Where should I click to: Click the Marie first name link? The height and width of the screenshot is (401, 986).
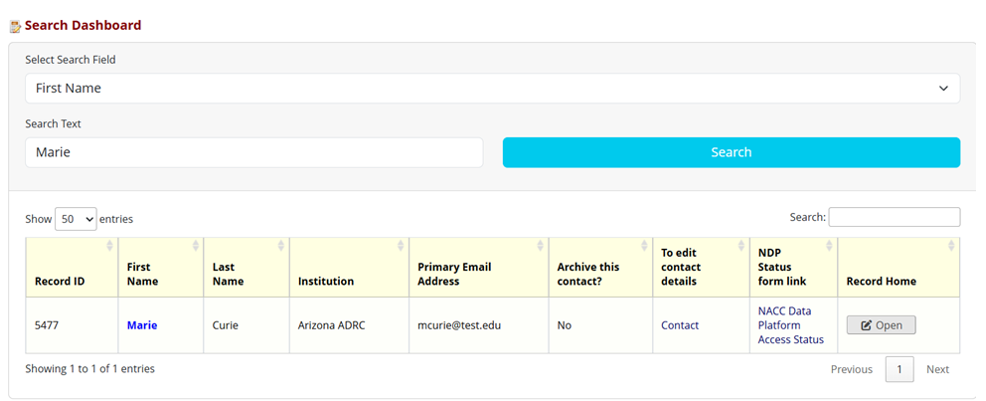[x=142, y=326]
